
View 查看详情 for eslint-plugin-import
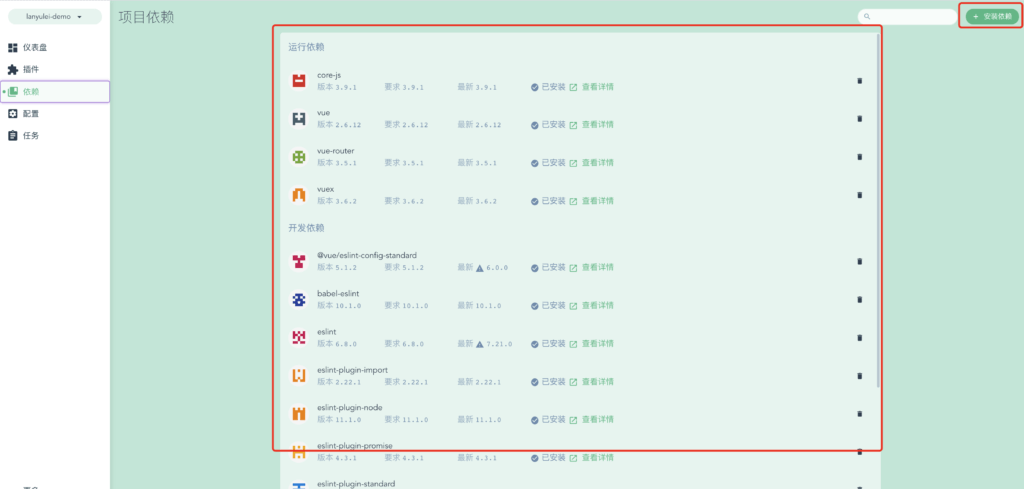(592, 382)
